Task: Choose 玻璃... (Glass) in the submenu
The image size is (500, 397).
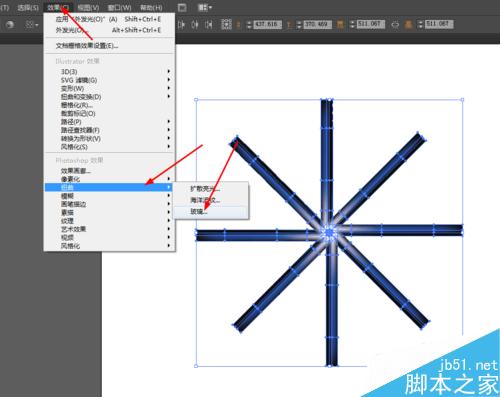Action: (211, 211)
